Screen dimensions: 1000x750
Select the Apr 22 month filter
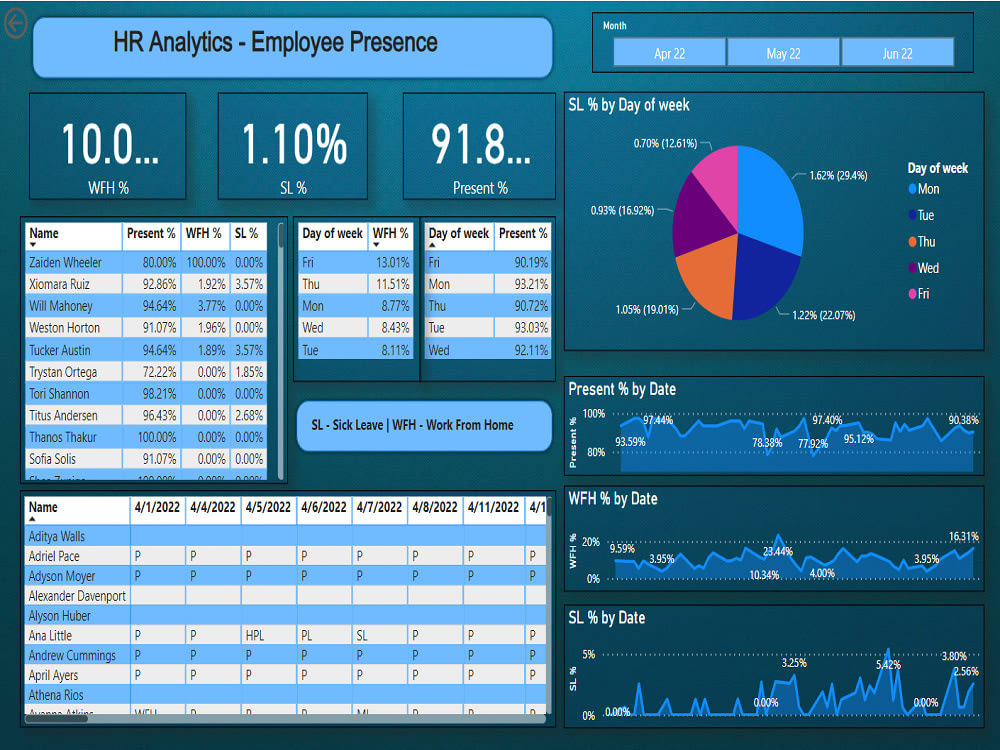click(668, 52)
